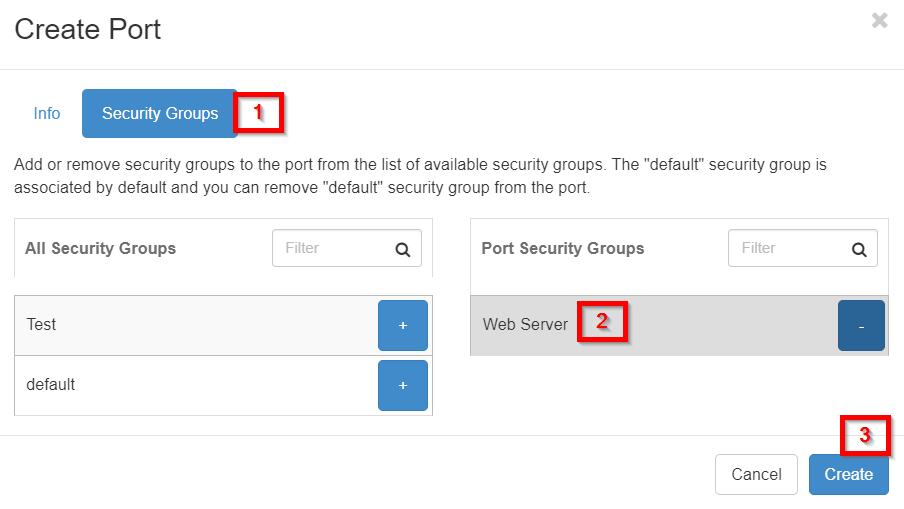Select the Security Groups tab
This screenshot has height=509, width=904.
[x=160, y=113]
